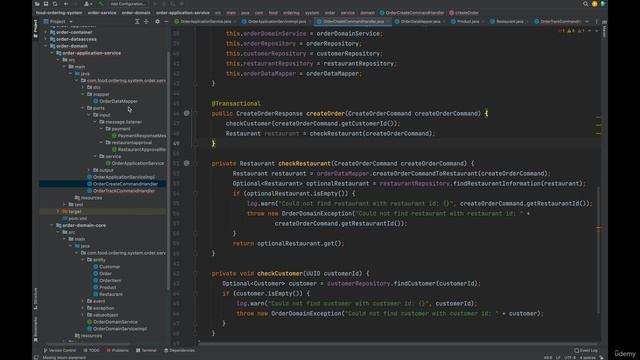Image resolution: width=640 pixels, height=360 pixels.
Task: Select OrderApplicationServiceImpl in tree
Action: [x=121, y=177]
